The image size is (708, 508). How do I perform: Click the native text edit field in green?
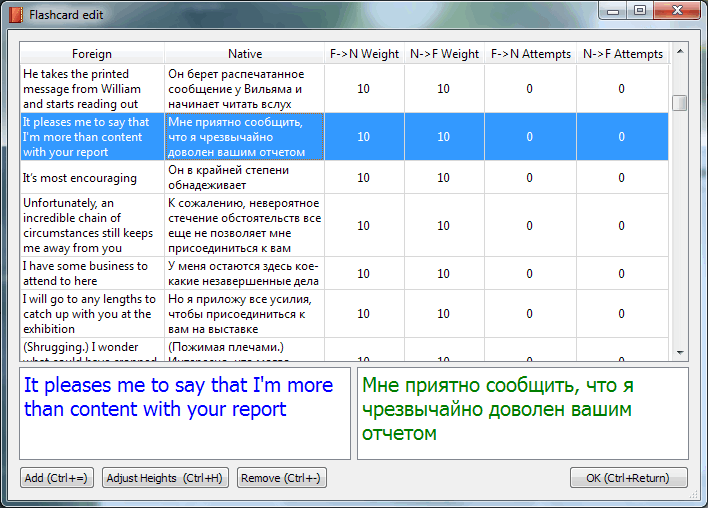pos(523,414)
